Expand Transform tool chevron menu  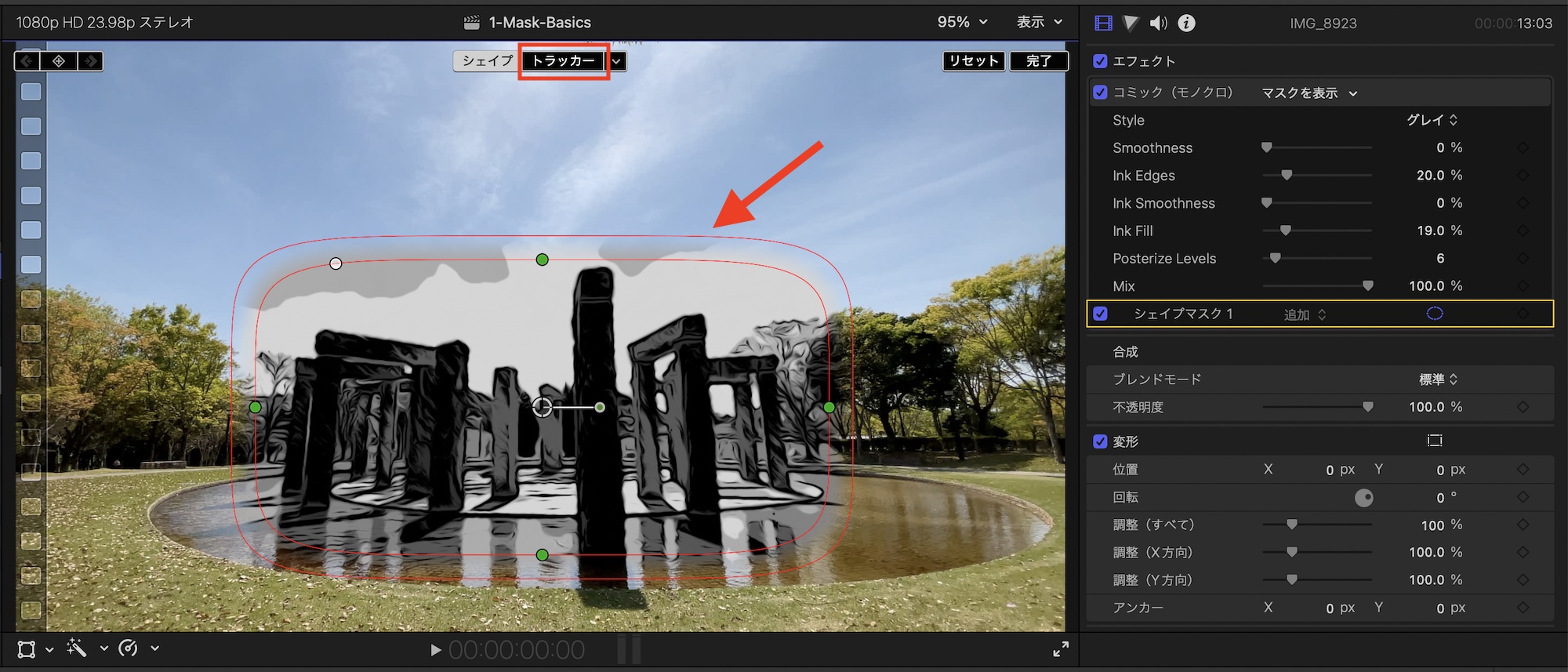[49, 649]
